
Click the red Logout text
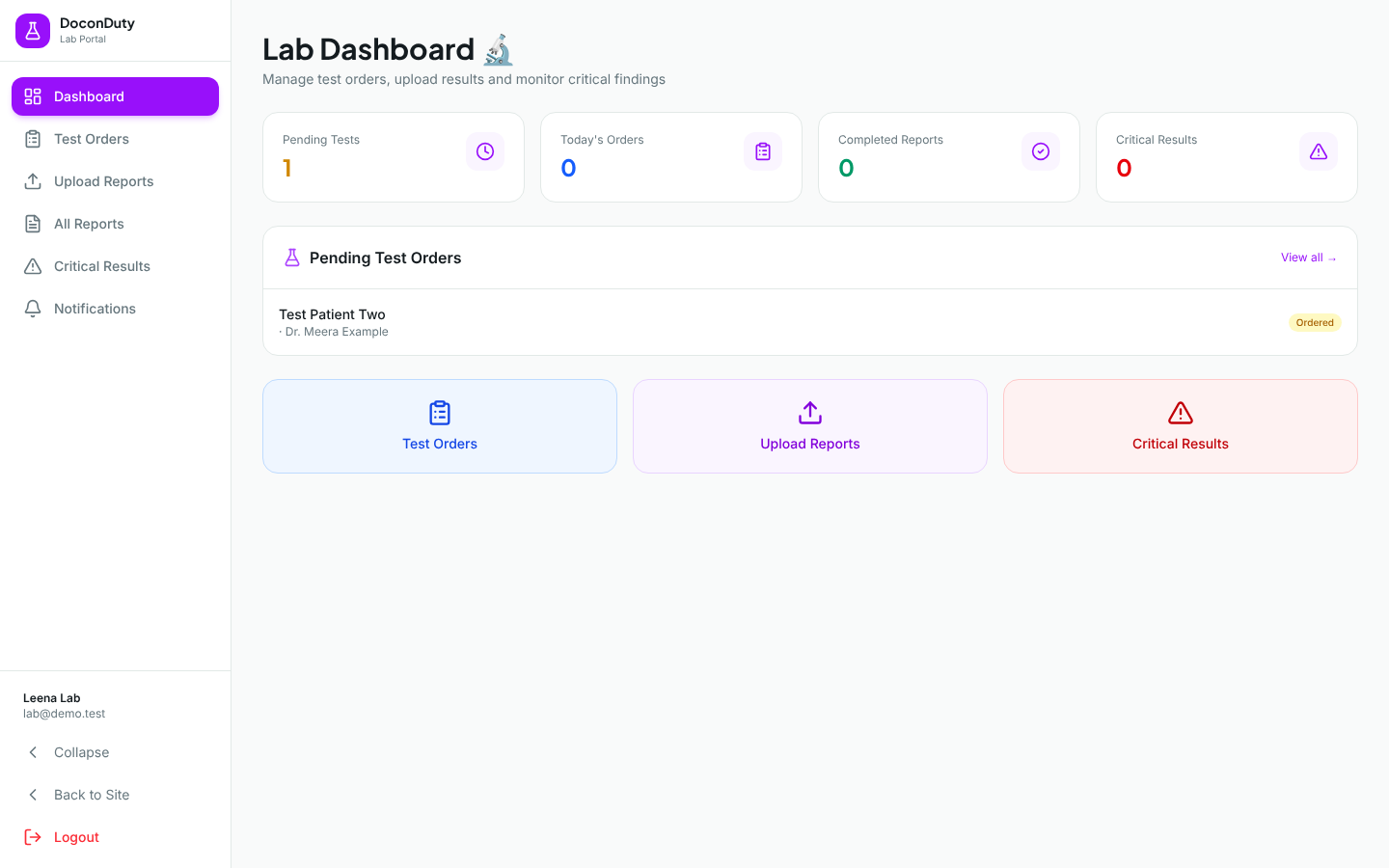pyautogui.click(x=76, y=837)
